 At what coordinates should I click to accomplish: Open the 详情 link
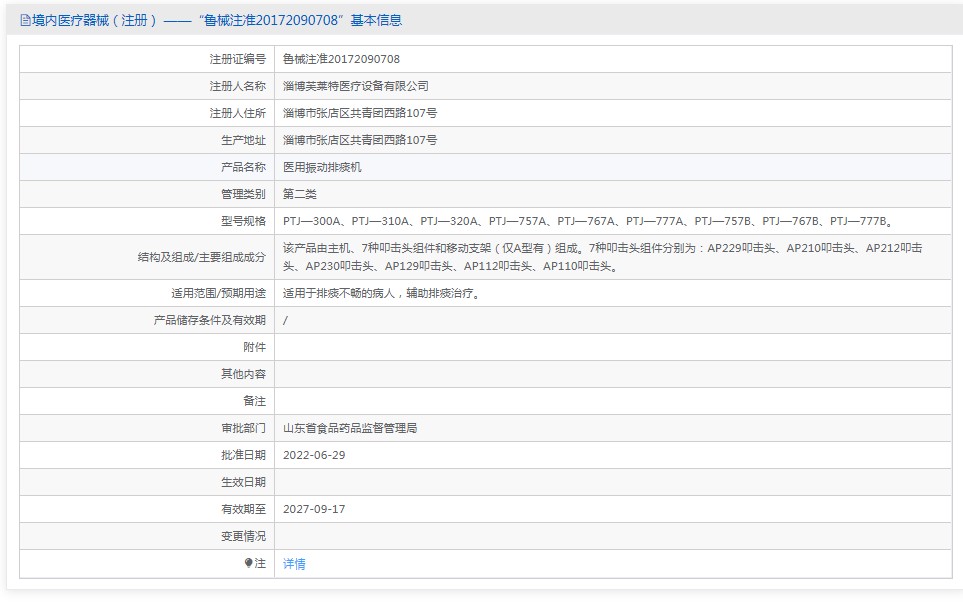coord(294,564)
